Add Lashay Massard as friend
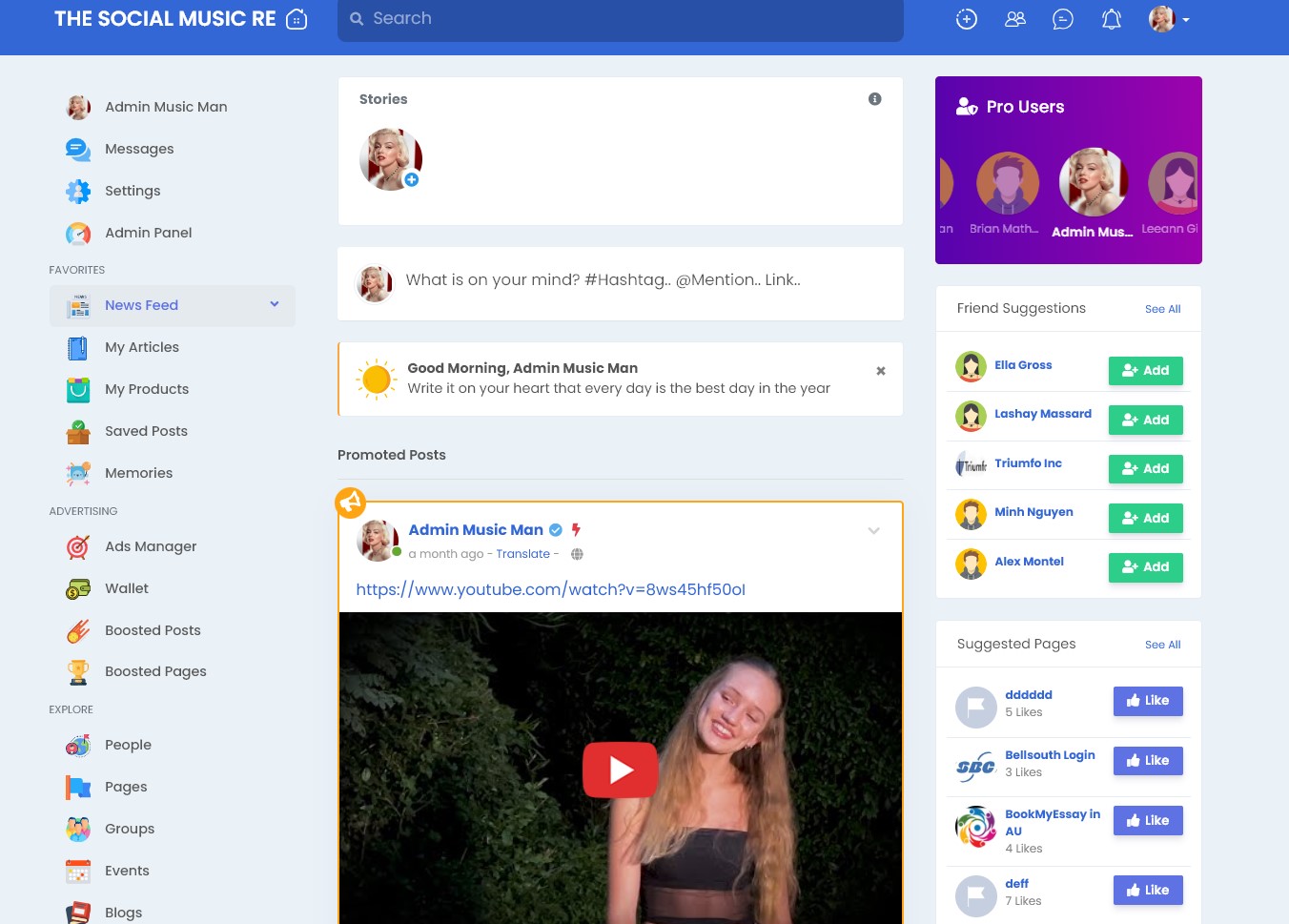This screenshot has height=924, width=1289. click(1146, 420)
